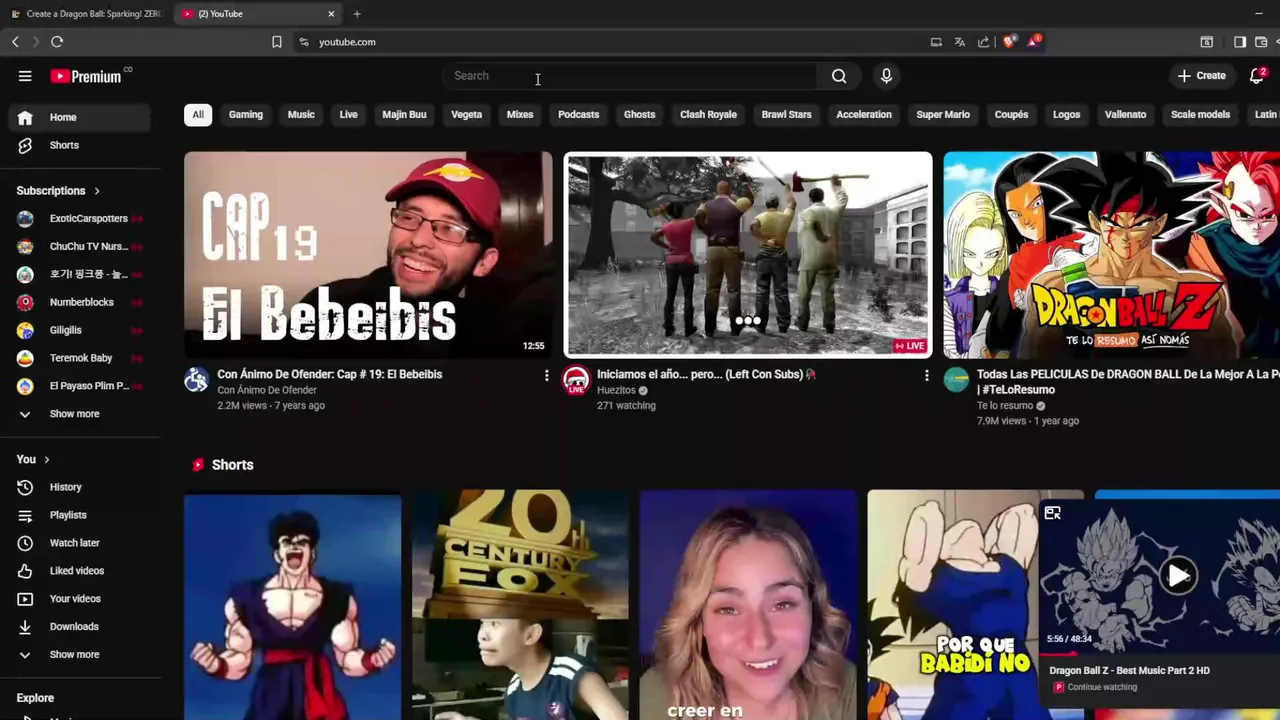The height and width of the screenshot is (720, 1280).
Task: Open the 20th Century Fox short
Action: pos(520,605)
